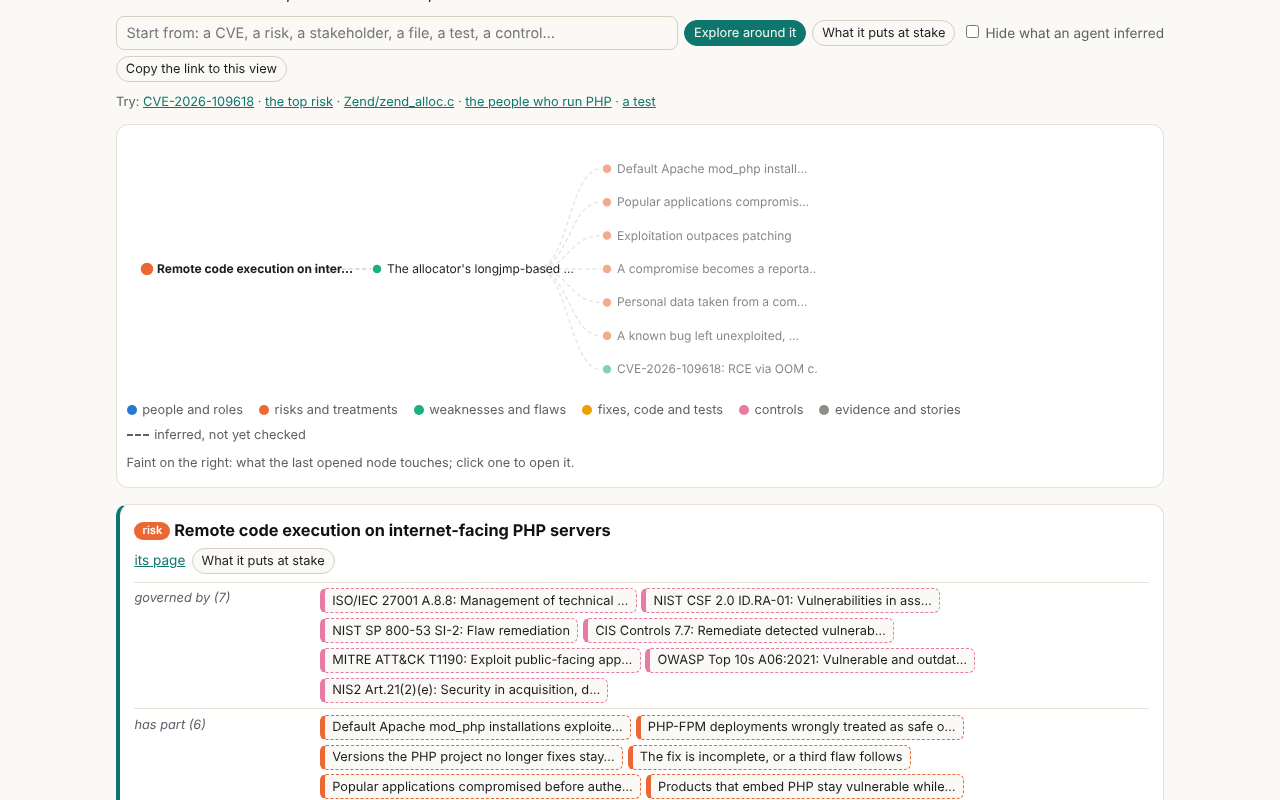The width and height of the screenshot is (1280, 800).
Task: Open the CVE-2026-109618 try link
Action: pyautogui.click(x=198, y=102)
